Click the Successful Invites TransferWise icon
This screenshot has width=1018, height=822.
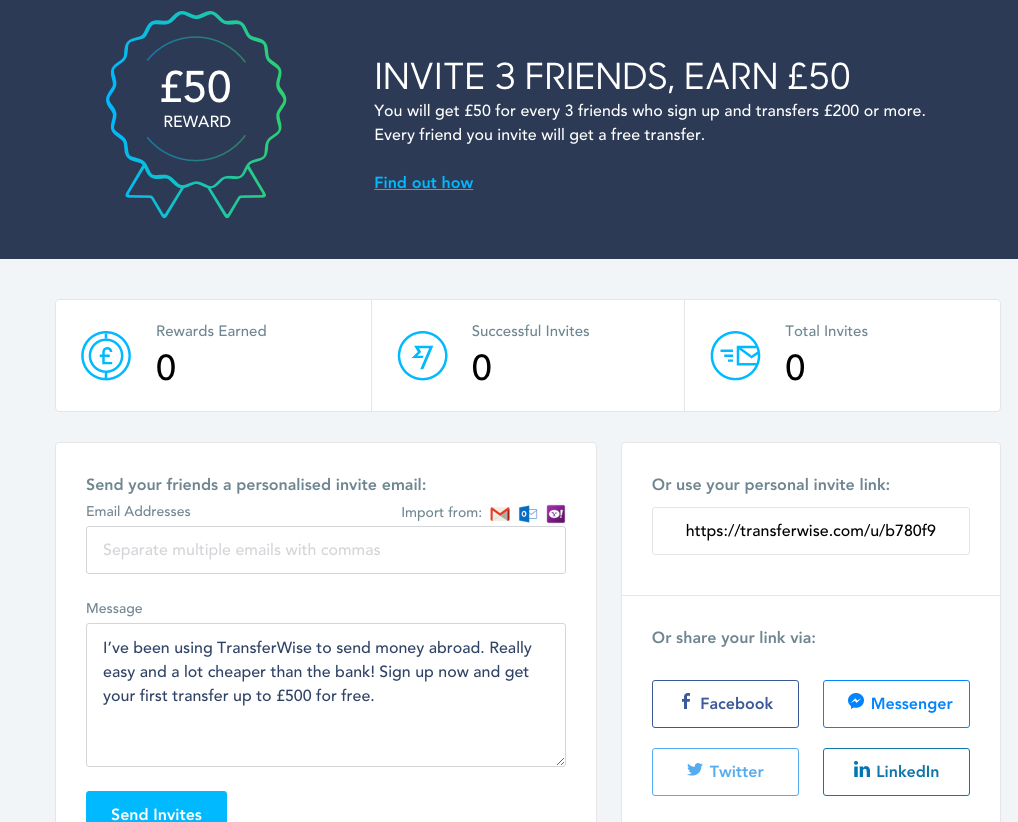[423, 356]
